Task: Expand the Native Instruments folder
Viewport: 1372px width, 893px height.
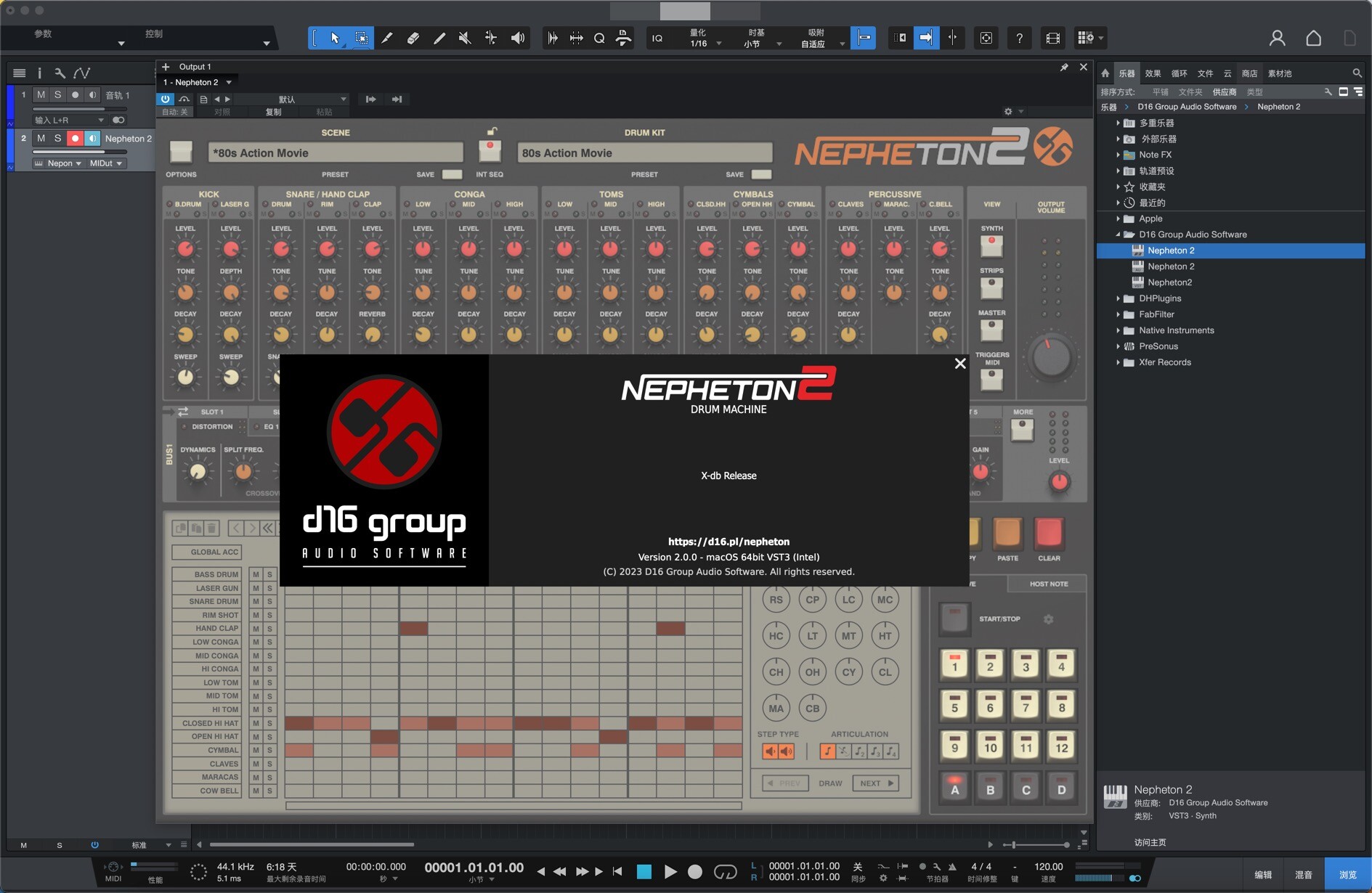Action: tap(1118, 330)
